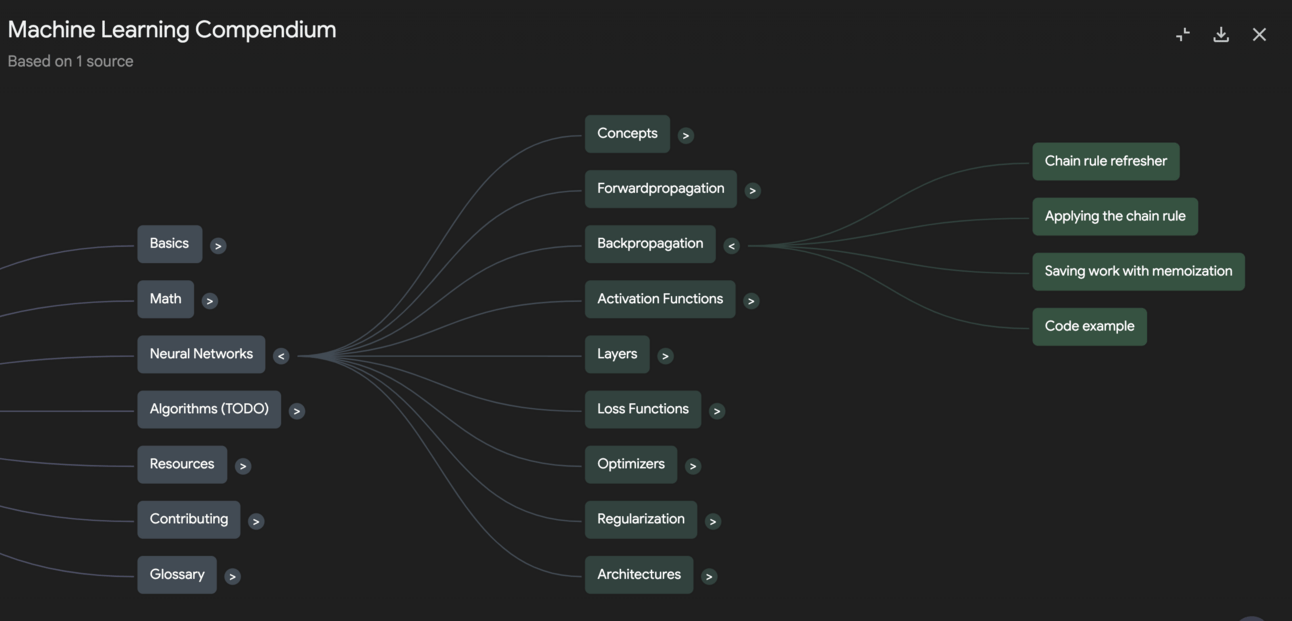Open the Code example node
The height and width of the screenshot is (621, 1292).
coord(1089,326)
